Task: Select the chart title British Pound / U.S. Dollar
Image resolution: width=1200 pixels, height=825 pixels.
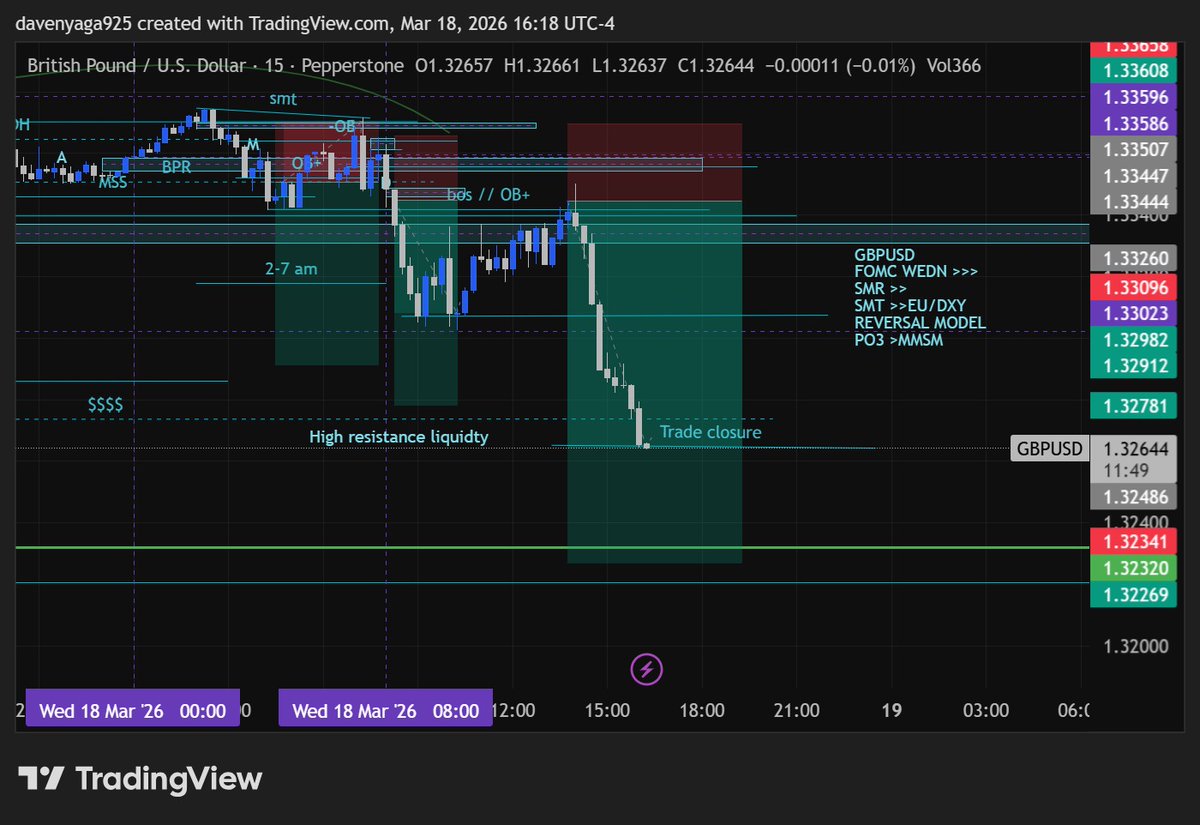Action: [x=137, y=66]
